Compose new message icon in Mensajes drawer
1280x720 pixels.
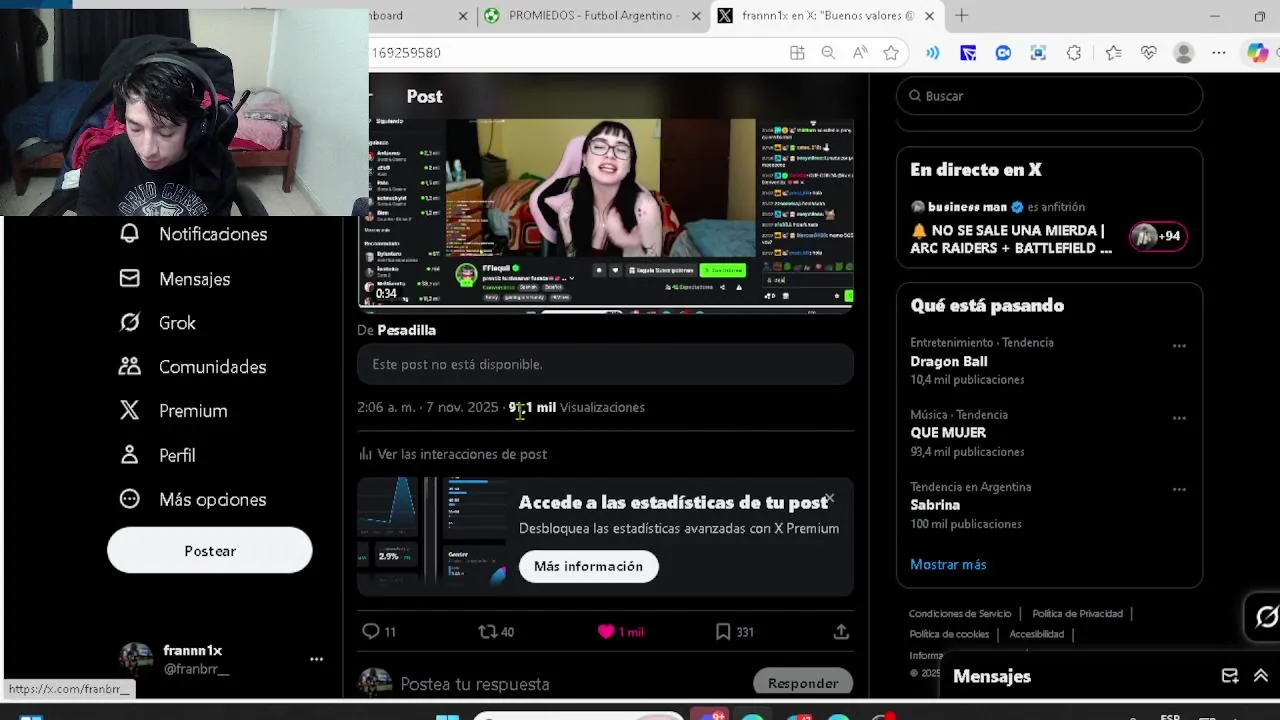tap(1230, 676)
